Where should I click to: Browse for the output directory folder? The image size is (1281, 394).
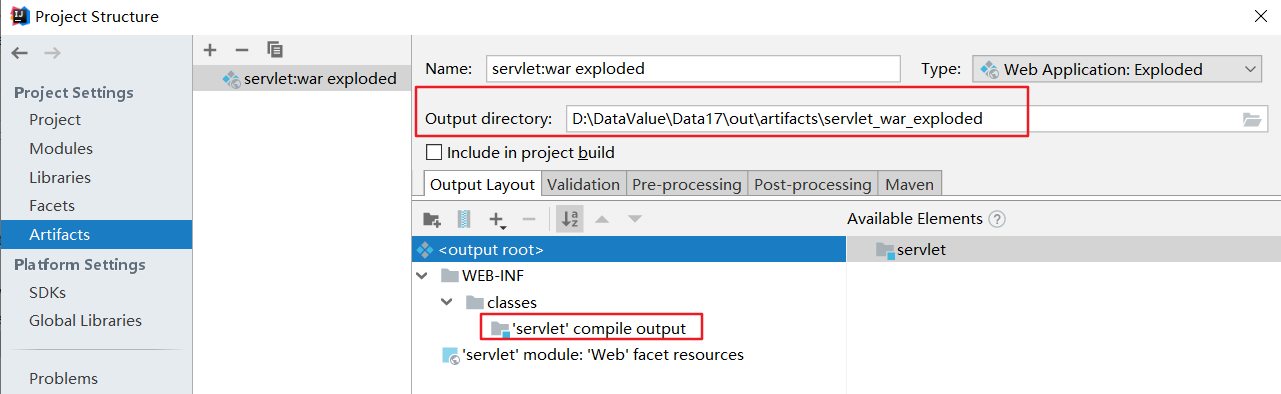click(1252, 119)
